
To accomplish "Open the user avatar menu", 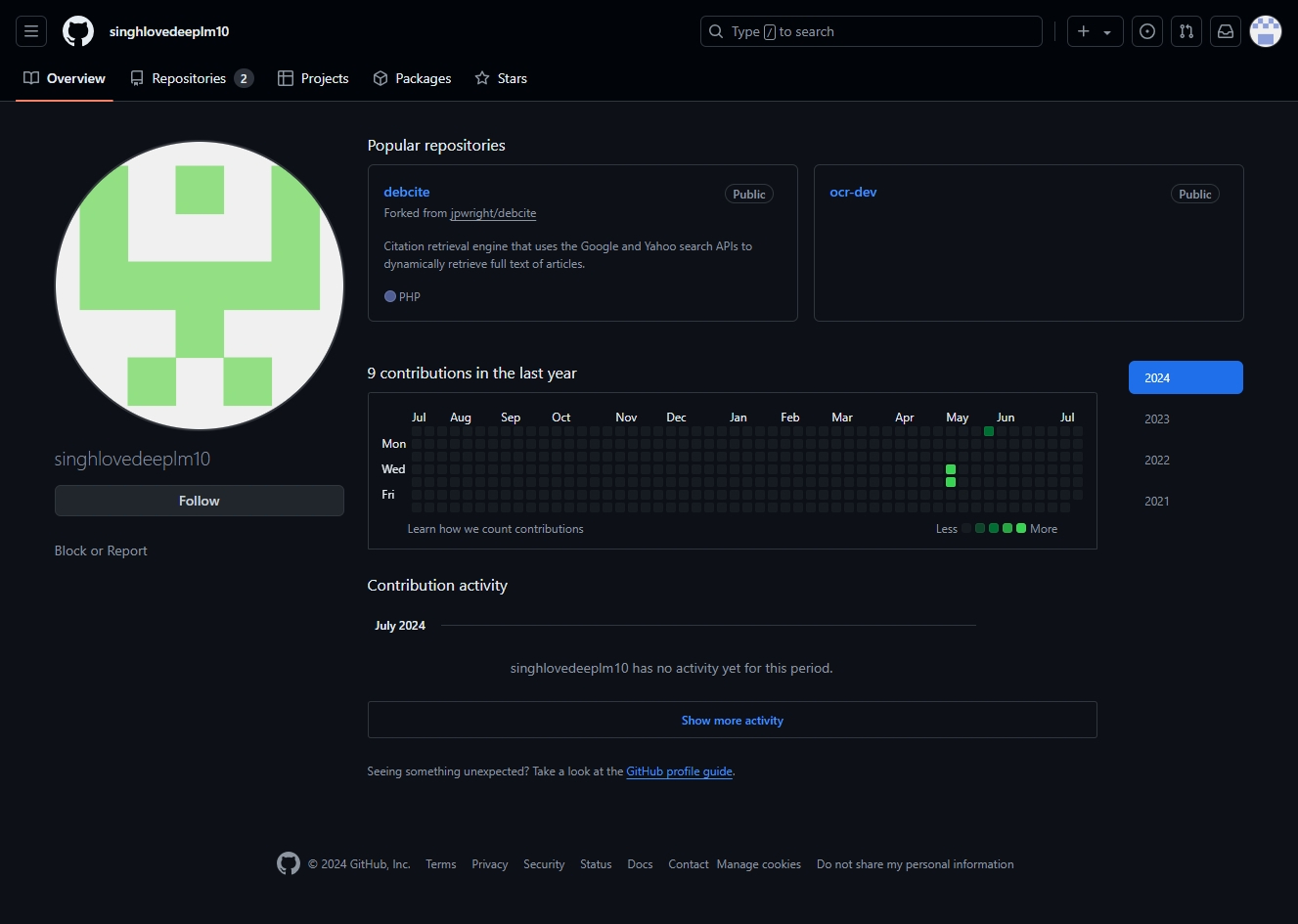I will [1266, 31].
